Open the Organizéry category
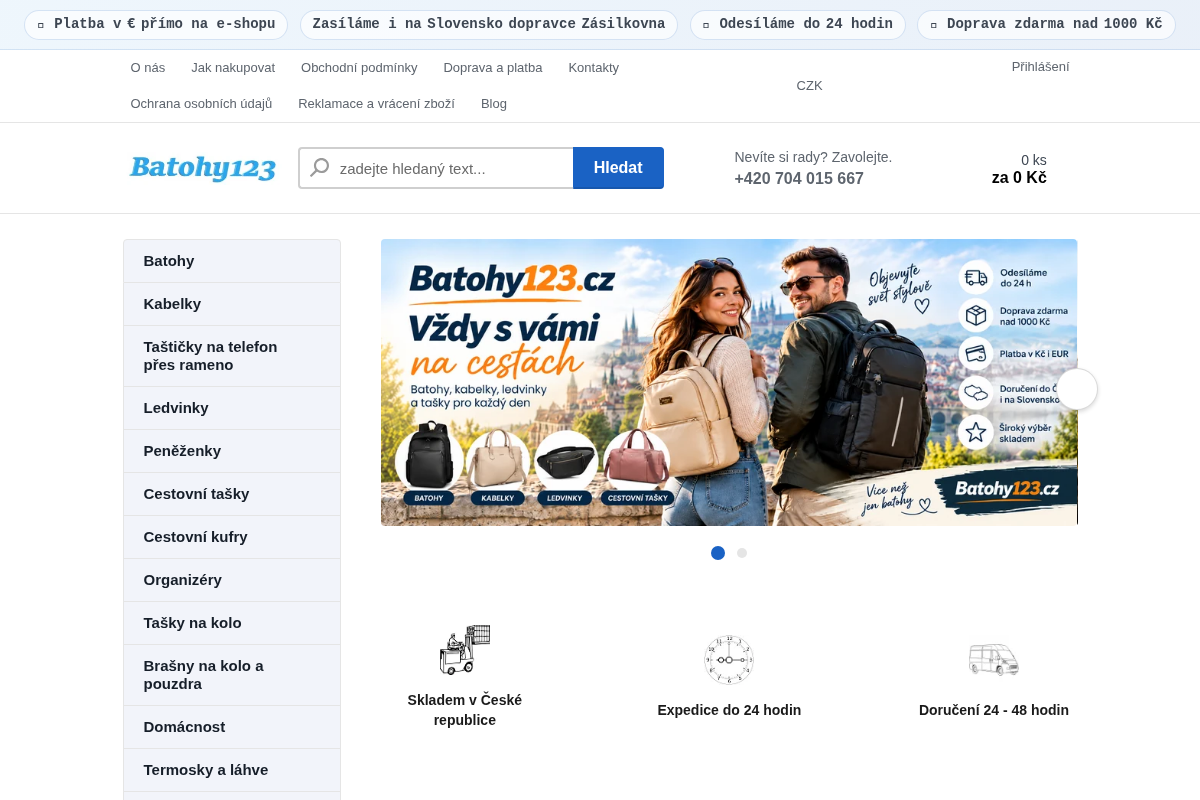 232,580
